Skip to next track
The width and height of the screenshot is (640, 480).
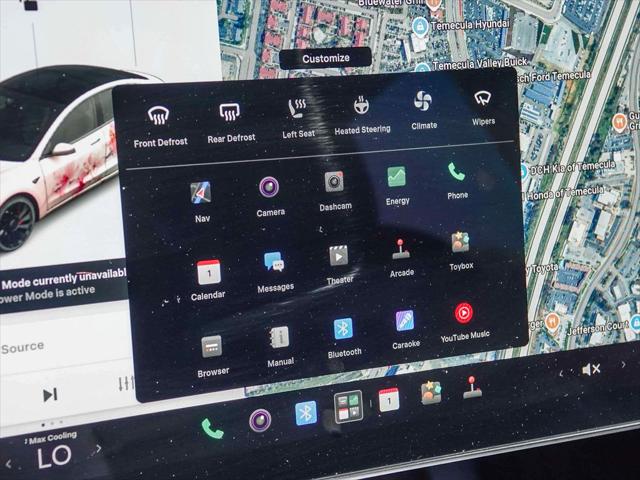coord(50,395)
